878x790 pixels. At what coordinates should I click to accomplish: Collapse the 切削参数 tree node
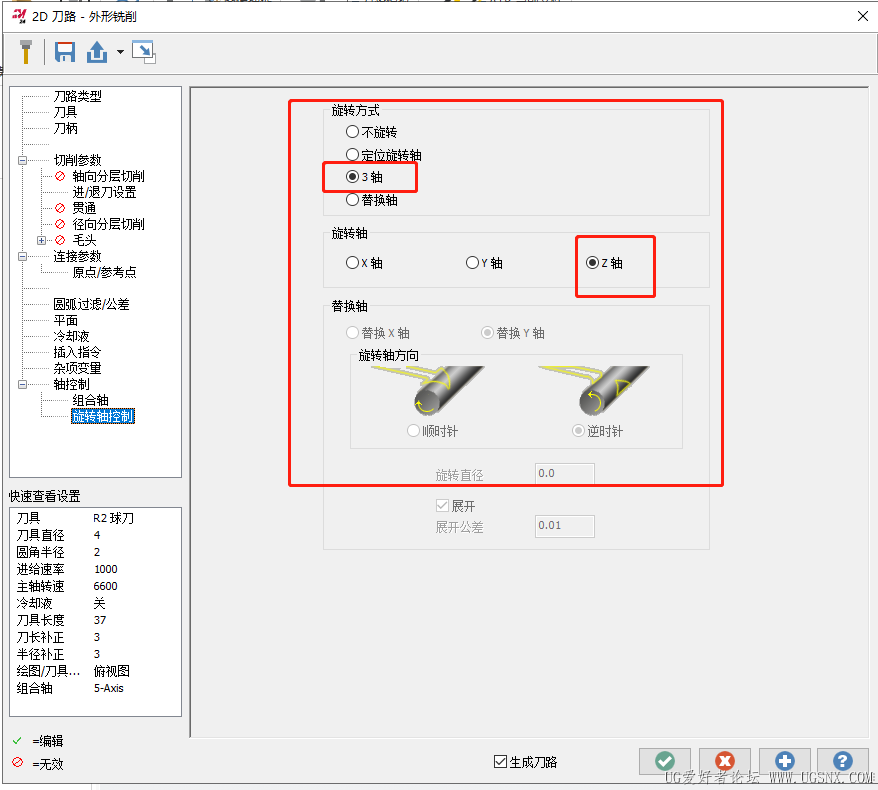point(22,160)
